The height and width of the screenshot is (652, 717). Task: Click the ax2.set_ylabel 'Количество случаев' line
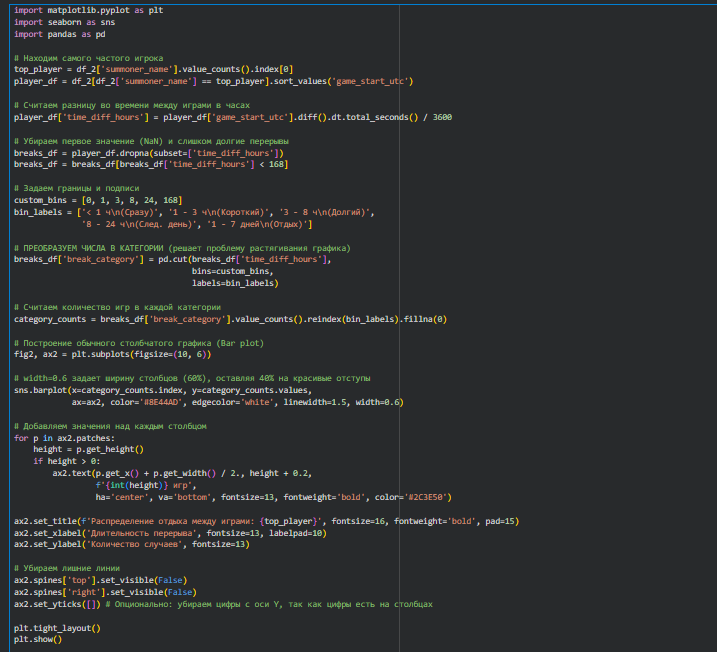tap(132, 544)
